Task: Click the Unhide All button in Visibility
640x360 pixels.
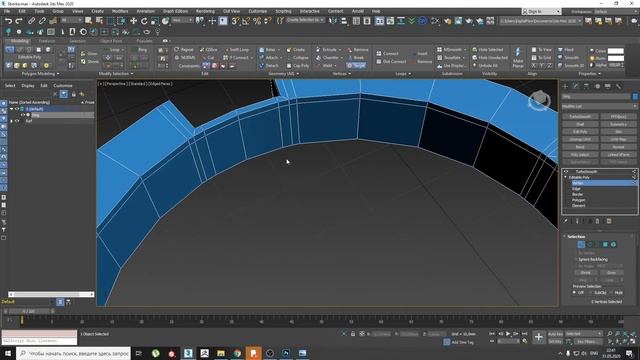Action: [x=485, y=65]
